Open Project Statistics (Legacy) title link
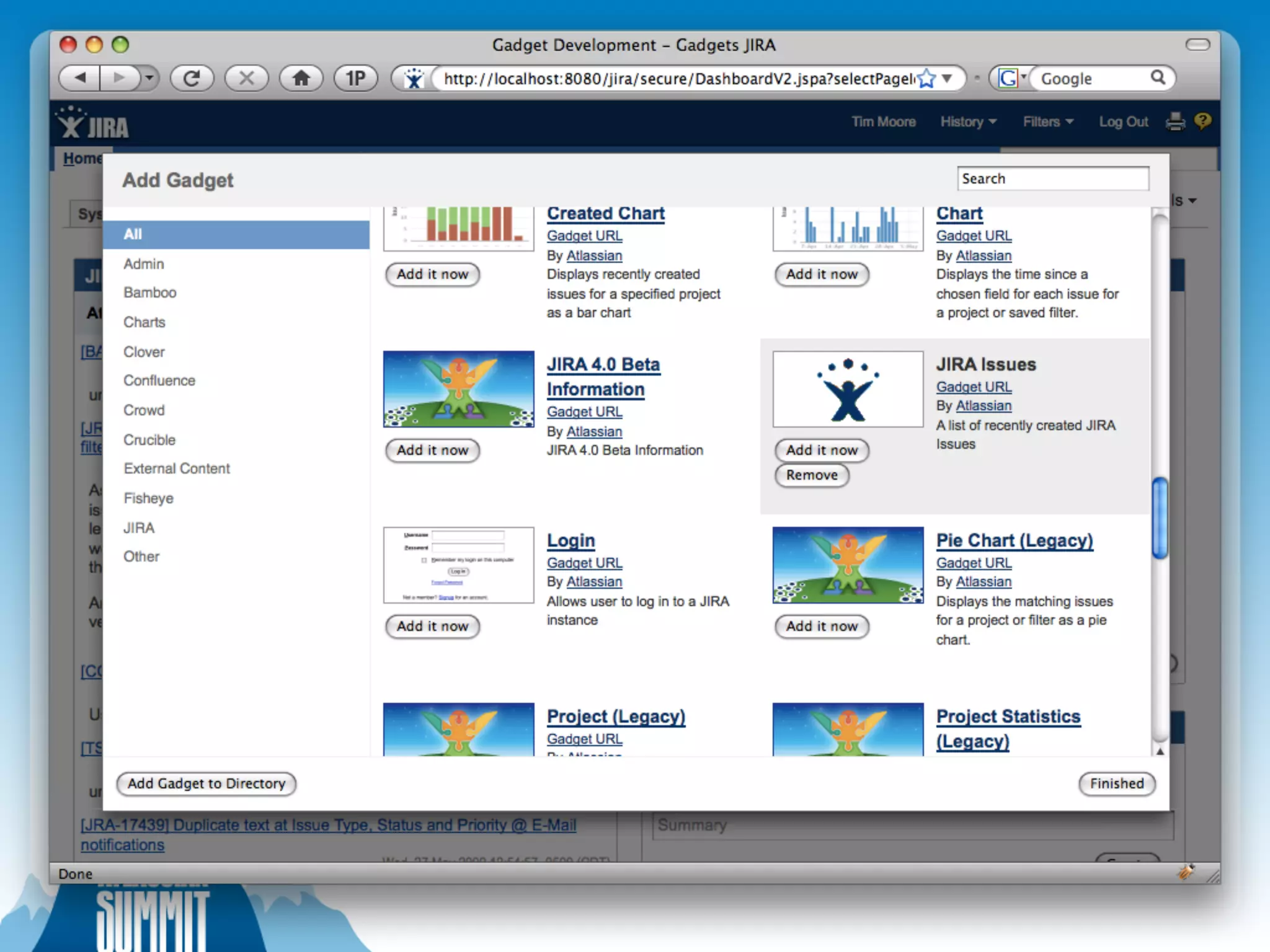The image size is (1270, 952). tap(1008, 729)
